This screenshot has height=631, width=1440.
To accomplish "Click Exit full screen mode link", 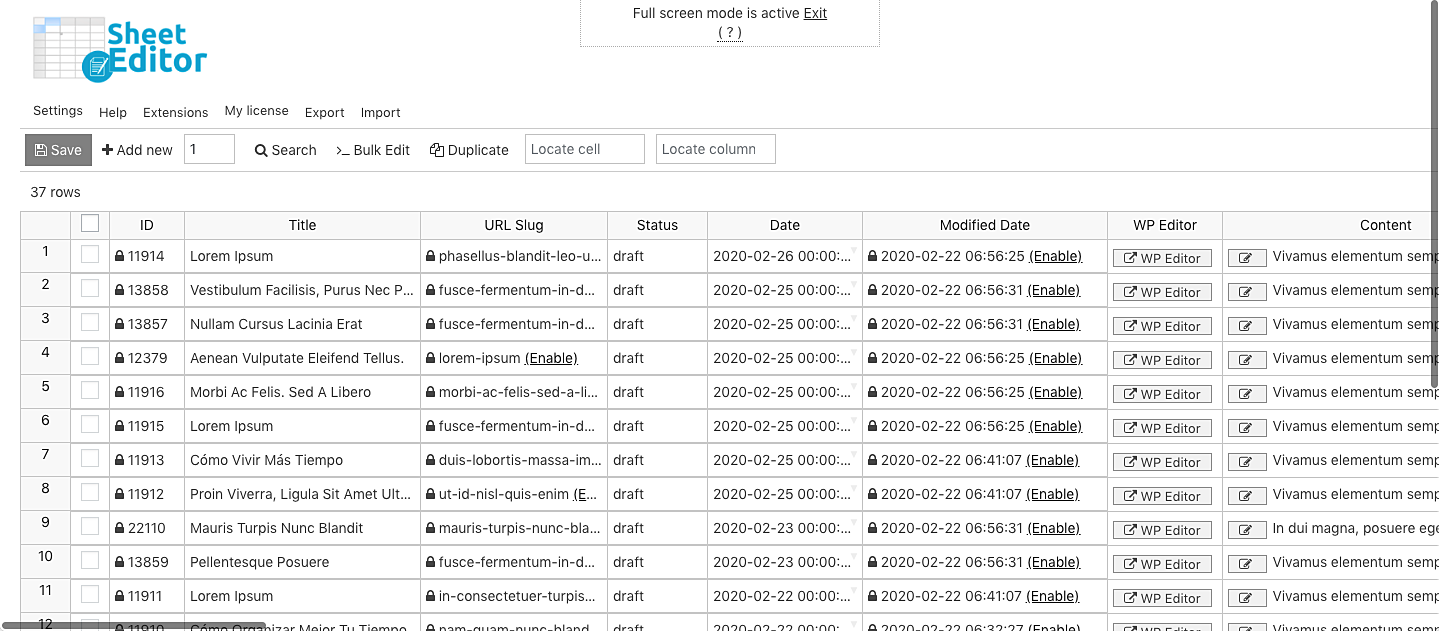I will tap(815, 13).
